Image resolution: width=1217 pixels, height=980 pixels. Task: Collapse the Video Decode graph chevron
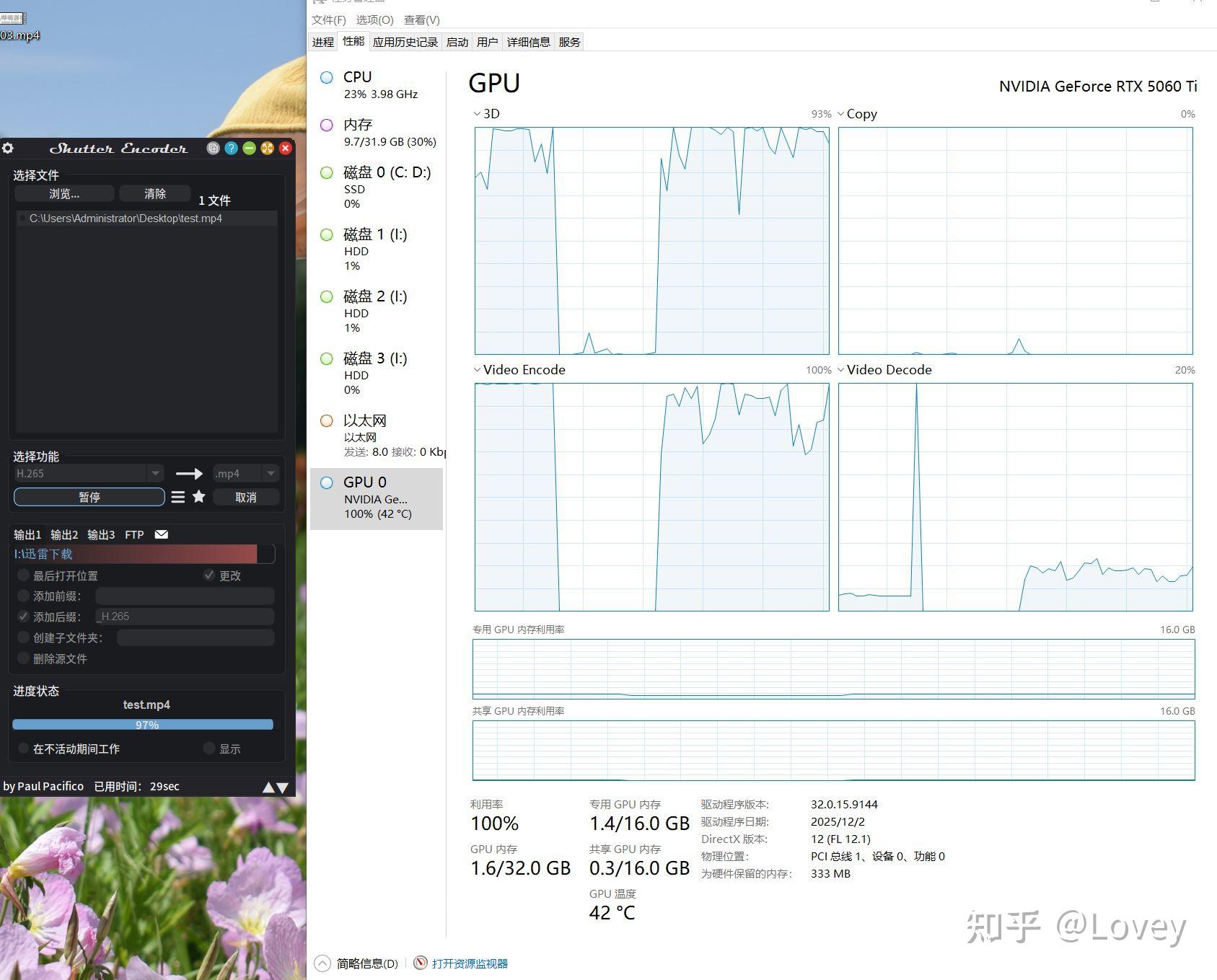click(x=840, y=369)
